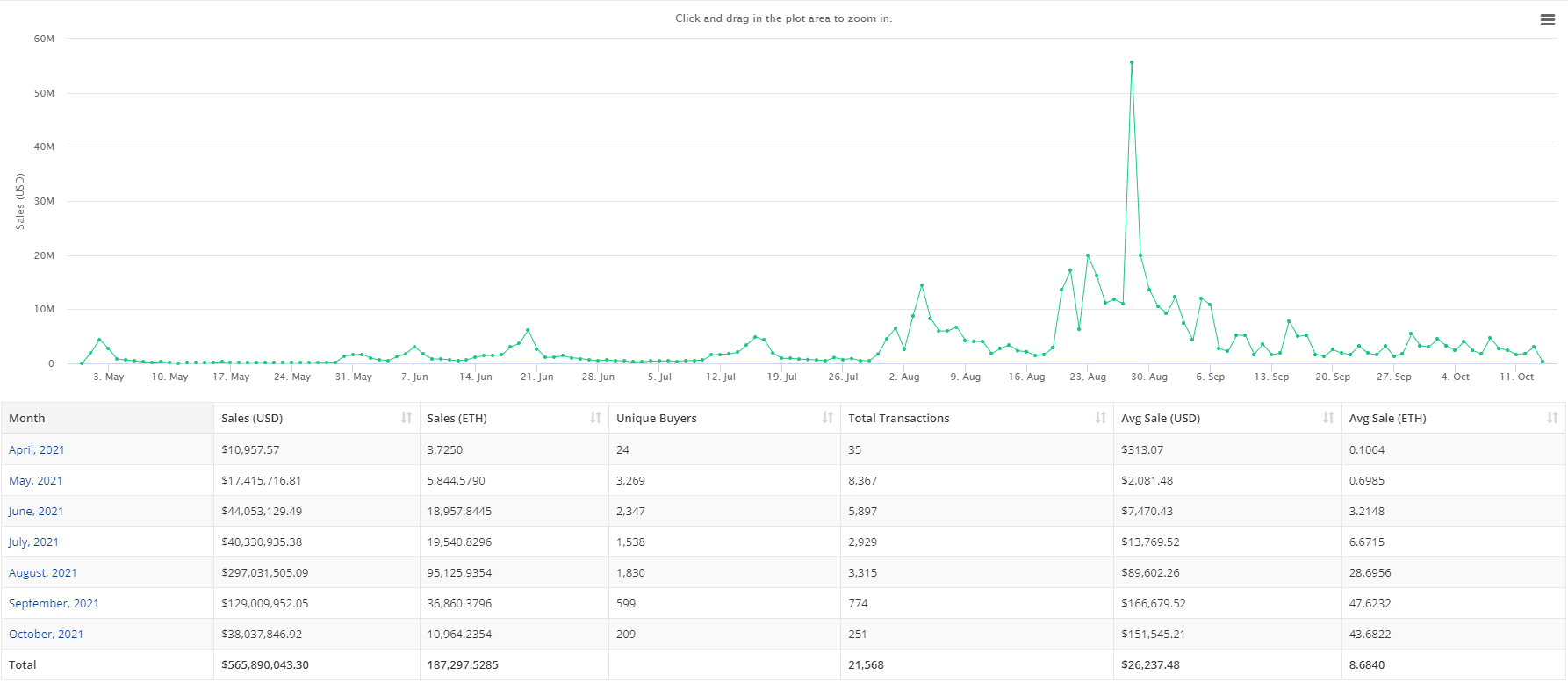The image size is (1568, 682).
Task: Sort table by Sales (ETH) arrows
Action: pos(596,418)
